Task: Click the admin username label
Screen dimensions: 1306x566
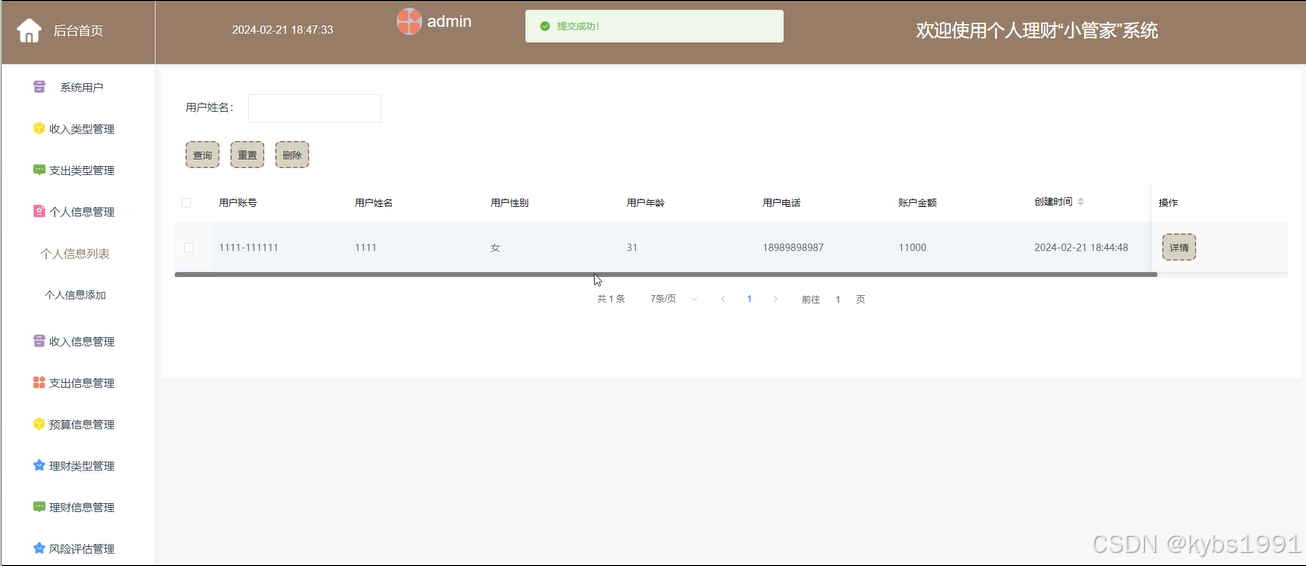Action: [449, 21]
